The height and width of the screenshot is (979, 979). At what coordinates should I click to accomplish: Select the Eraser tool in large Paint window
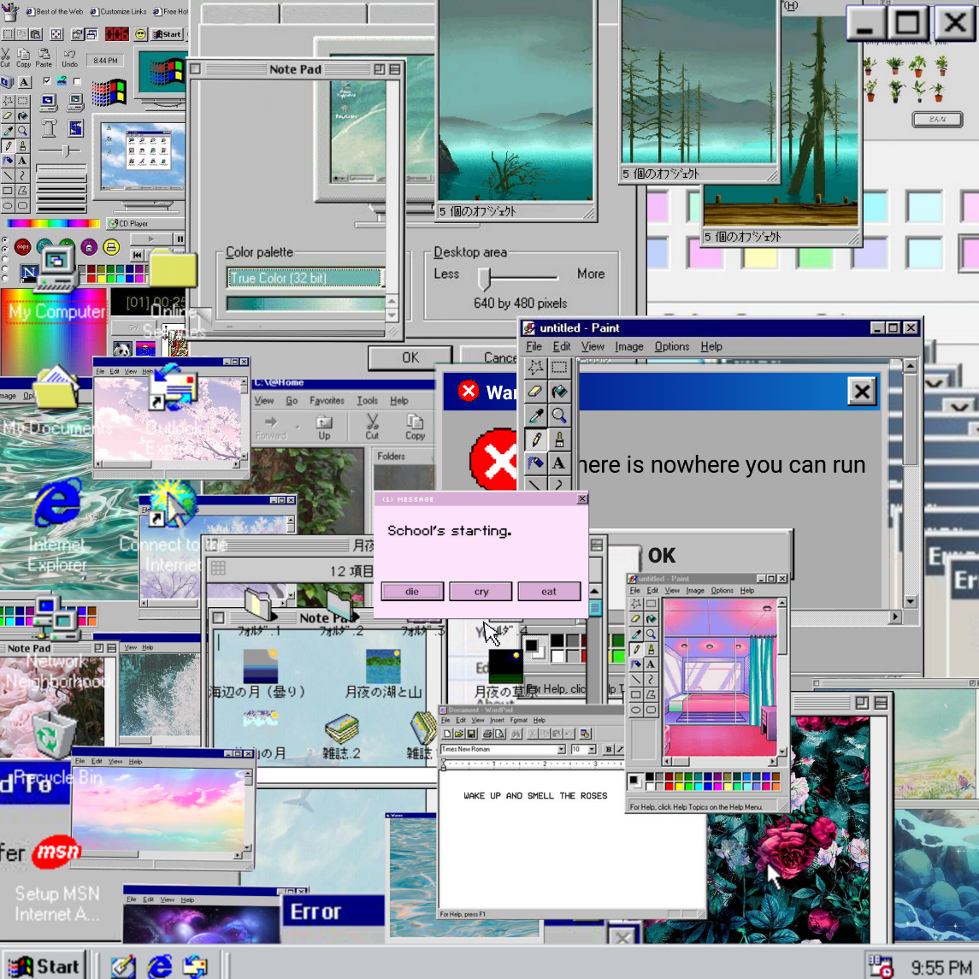coord(535,391)
